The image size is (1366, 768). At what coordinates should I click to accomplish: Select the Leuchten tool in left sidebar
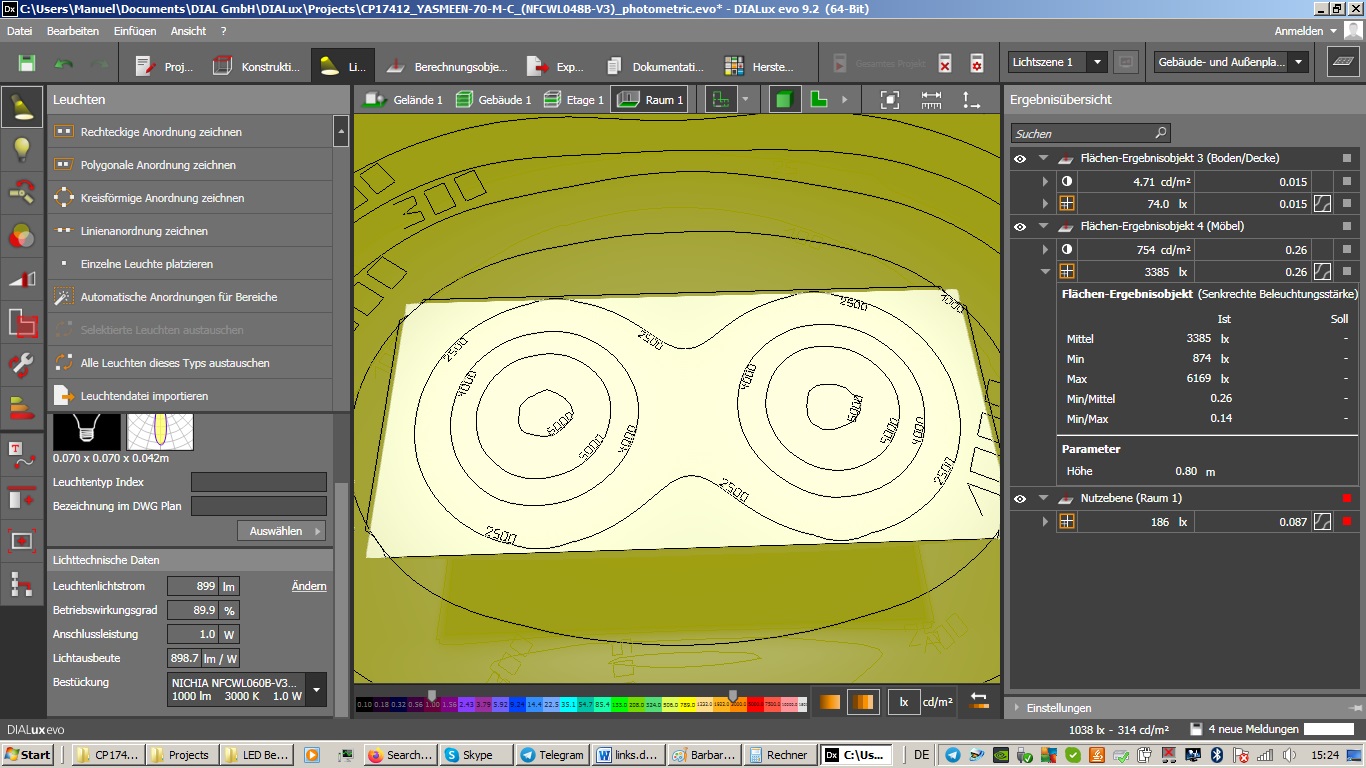pyautogui.click(x=21, y=106)
